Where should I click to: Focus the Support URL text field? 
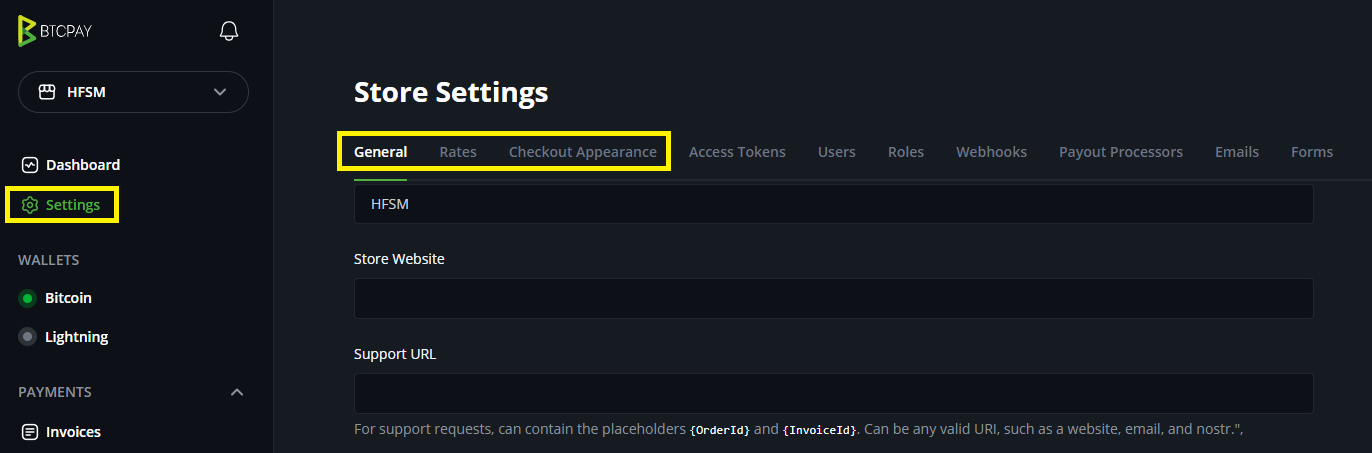point(833,393)
